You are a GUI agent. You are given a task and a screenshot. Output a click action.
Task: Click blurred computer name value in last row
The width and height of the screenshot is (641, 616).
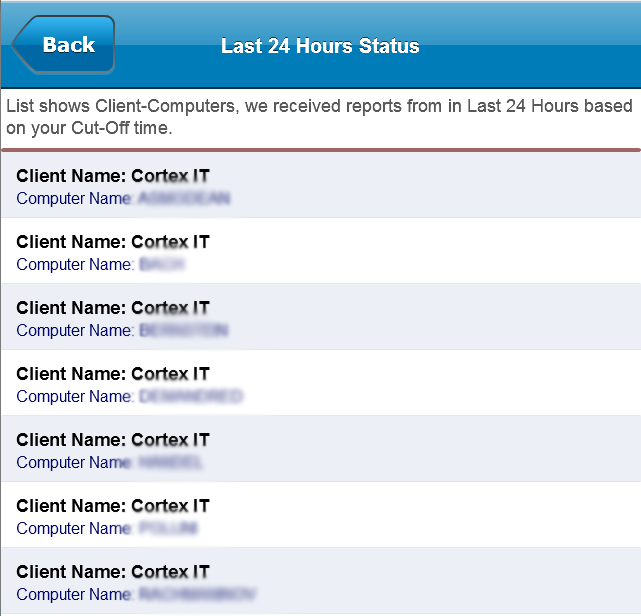(x=197, y=595)
